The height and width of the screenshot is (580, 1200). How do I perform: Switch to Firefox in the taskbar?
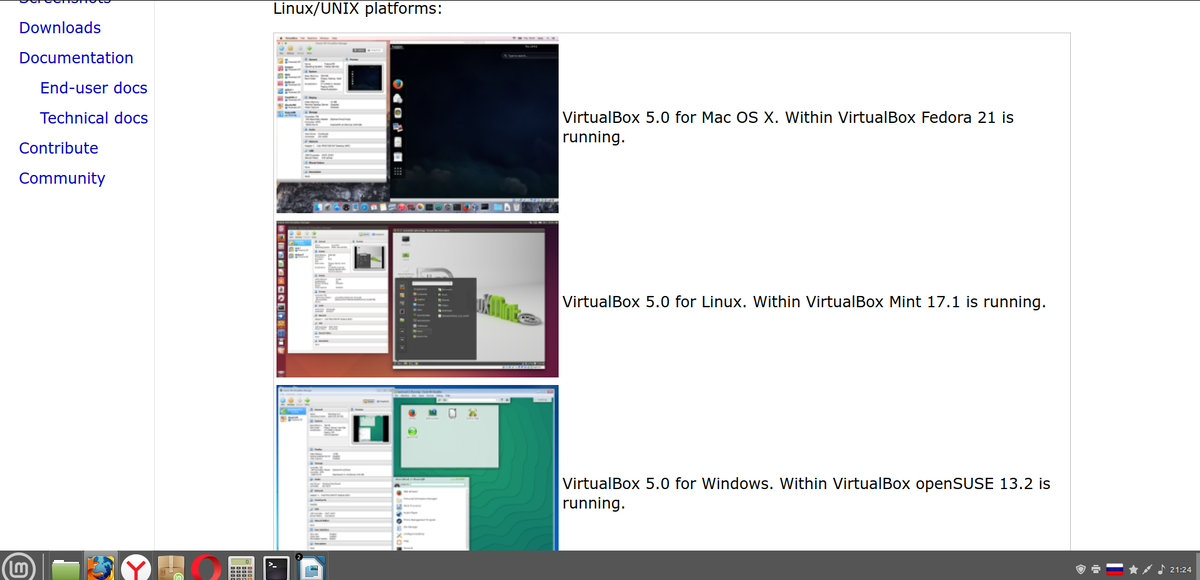click(101, 569)
